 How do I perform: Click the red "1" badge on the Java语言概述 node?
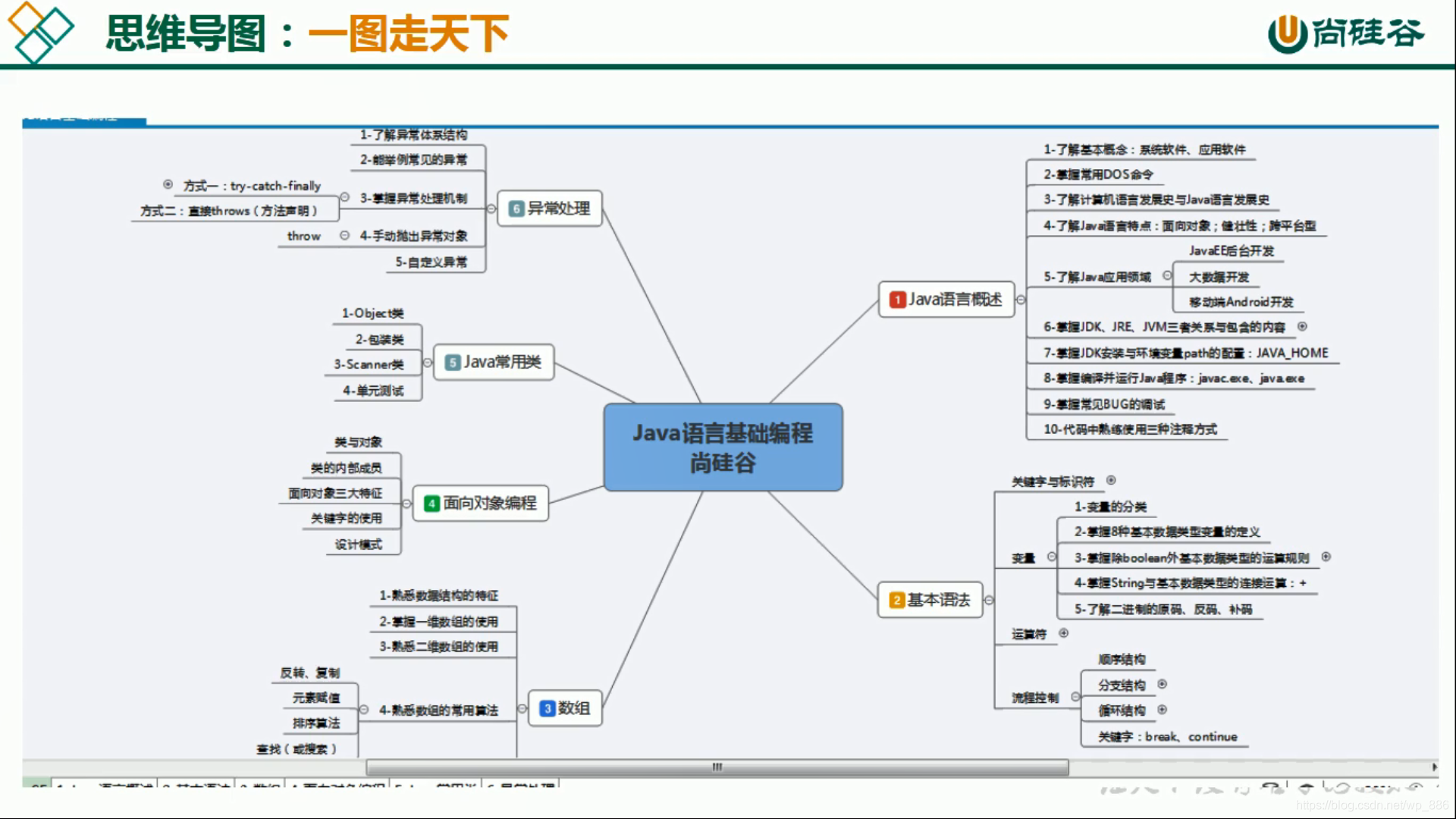(x=899, y=300)
